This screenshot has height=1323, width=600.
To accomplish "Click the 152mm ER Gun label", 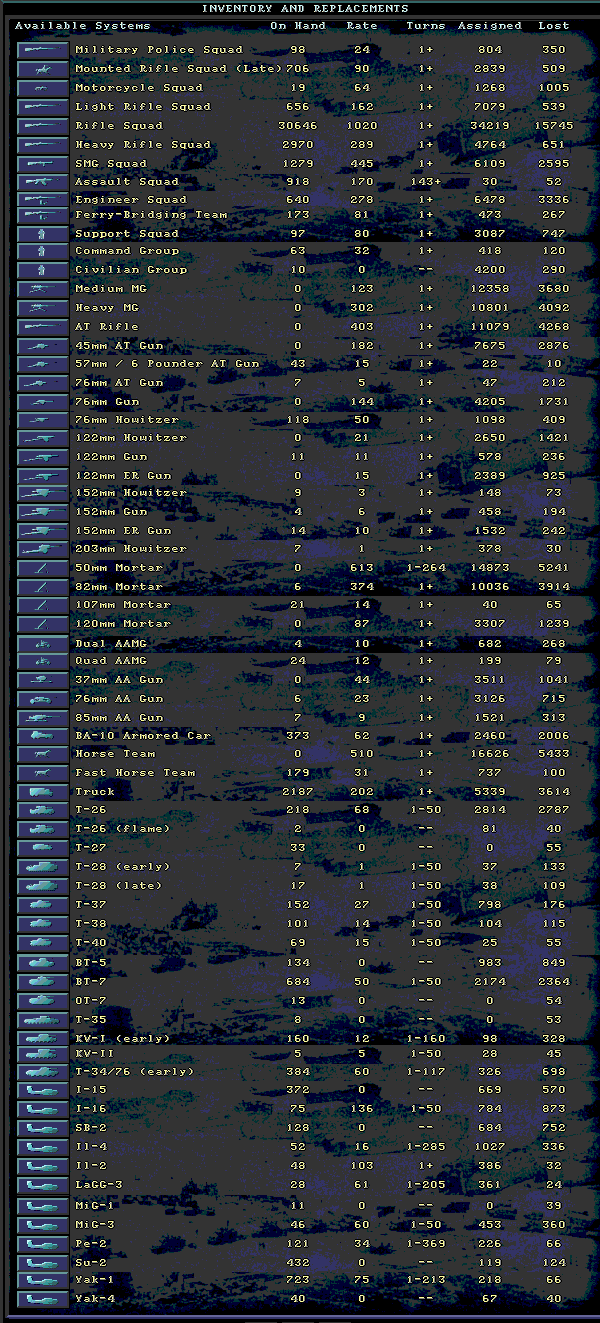I will [x=123, y=531].
